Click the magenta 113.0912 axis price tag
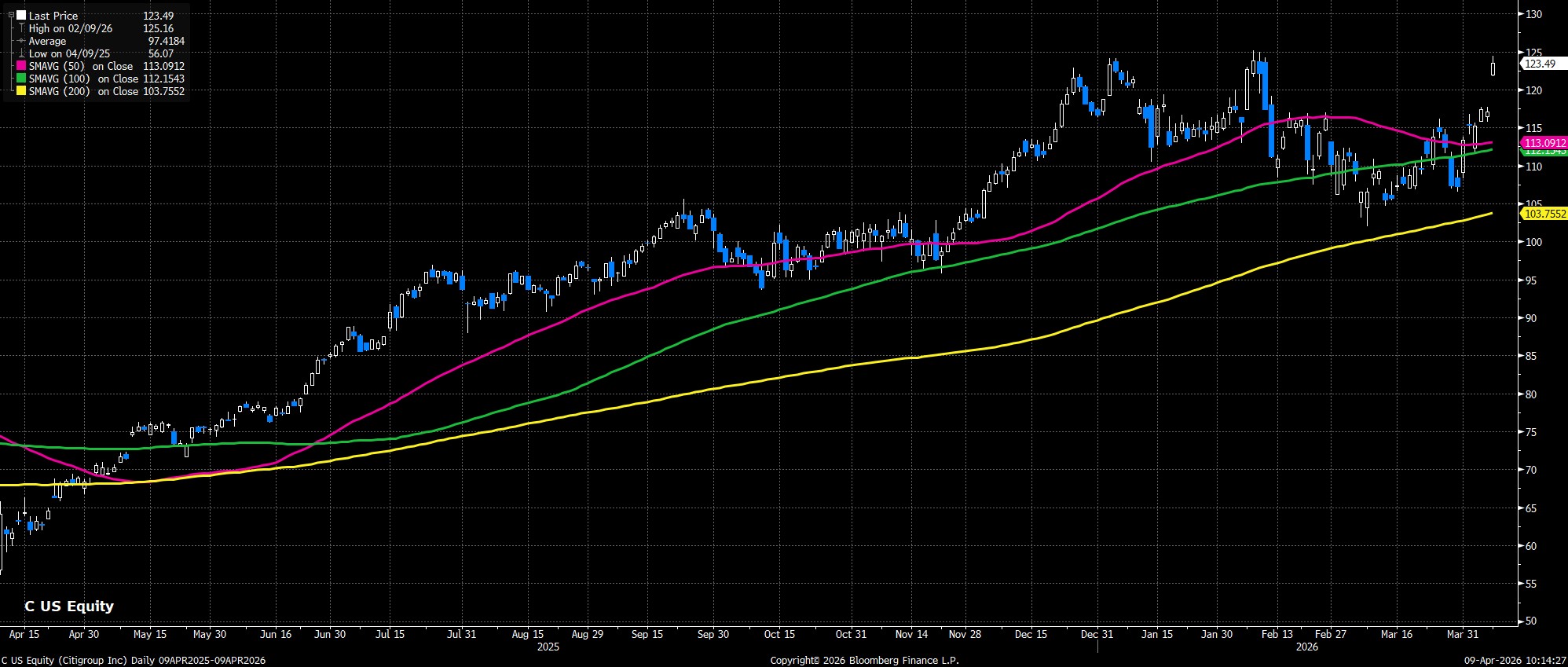This screenshot has width=1568, height=667. point(1544,143)
